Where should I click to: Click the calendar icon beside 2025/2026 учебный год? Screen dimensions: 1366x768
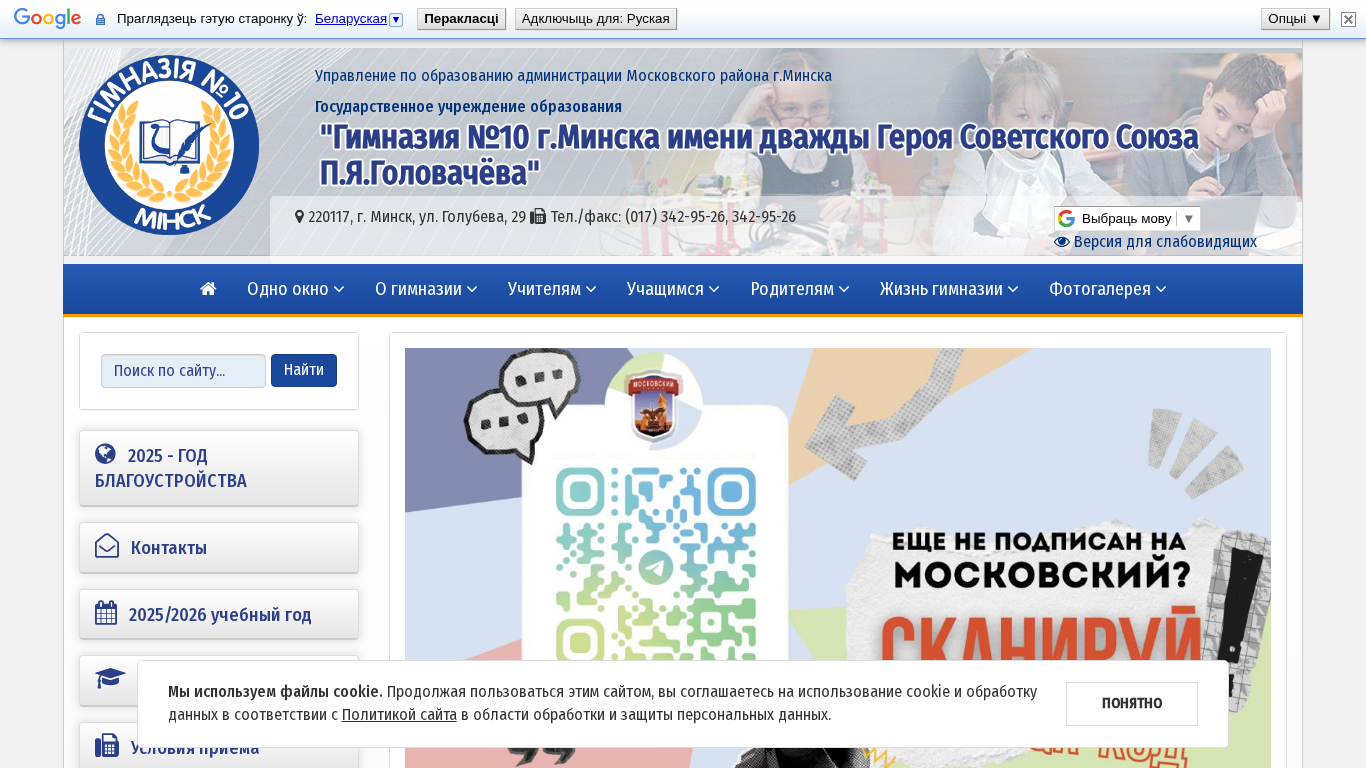106,613
